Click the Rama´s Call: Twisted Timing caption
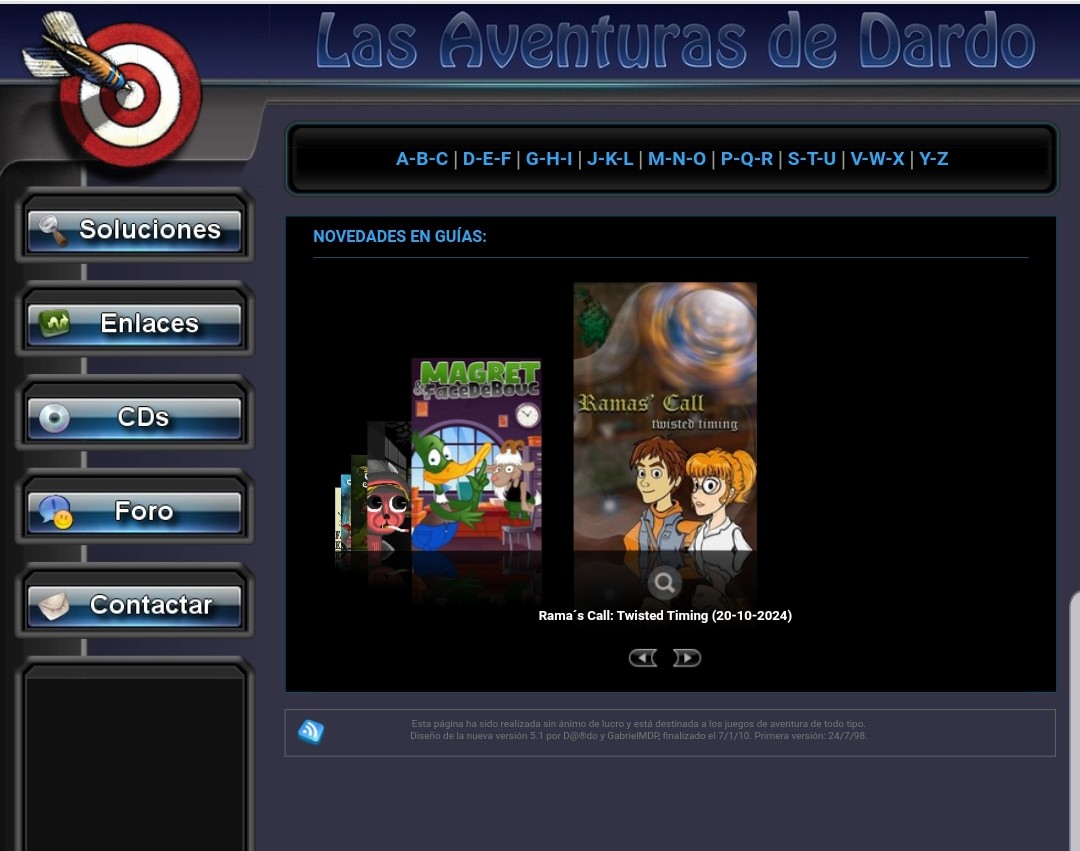Image resolution: width=1080 pixels, height=851 pixels. [x=665, y=616]
